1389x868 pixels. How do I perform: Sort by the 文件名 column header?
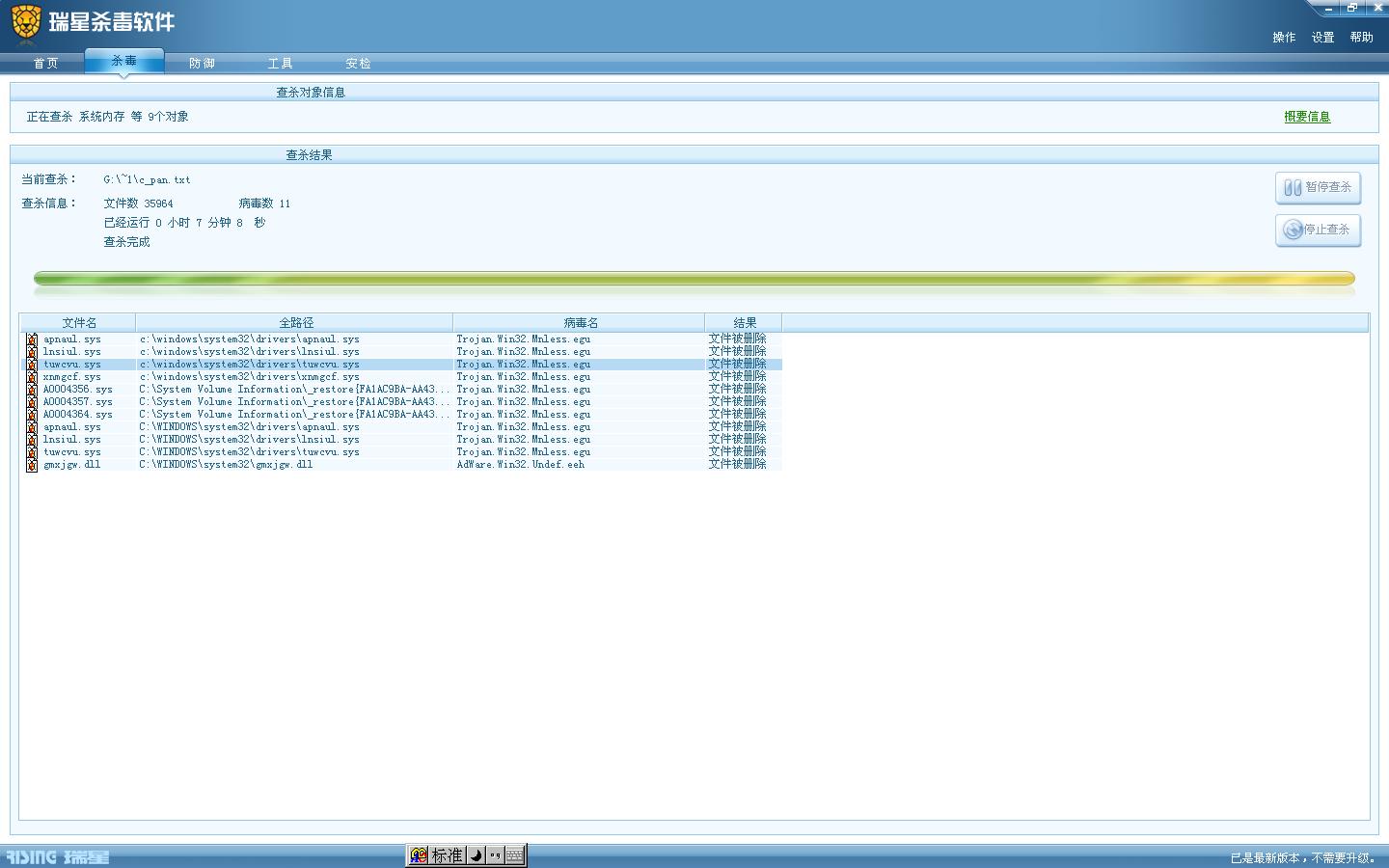pyautogui.click(x=79, y=323)
